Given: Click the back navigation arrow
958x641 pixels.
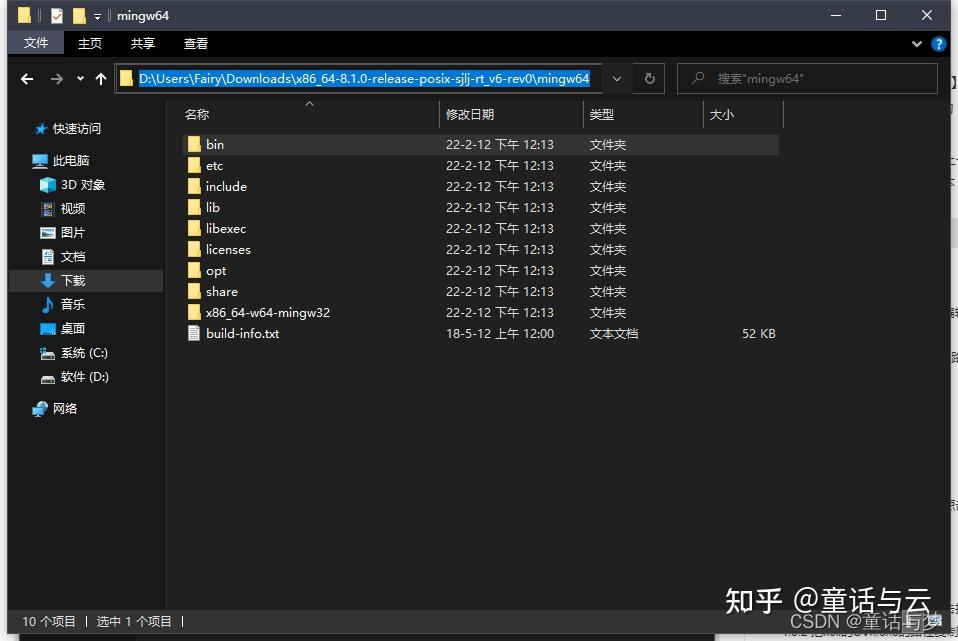Looking at the screenshot, I should (26, 78).
